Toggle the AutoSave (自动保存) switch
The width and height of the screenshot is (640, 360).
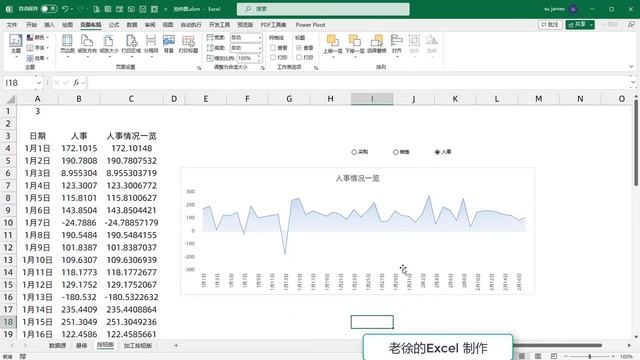(49, 9)
